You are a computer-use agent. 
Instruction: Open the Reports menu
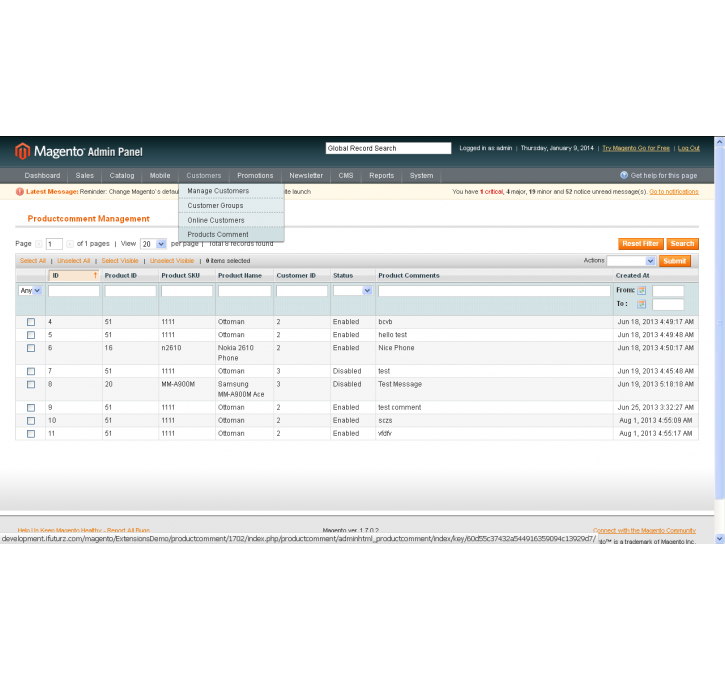[x=381, y=176]
